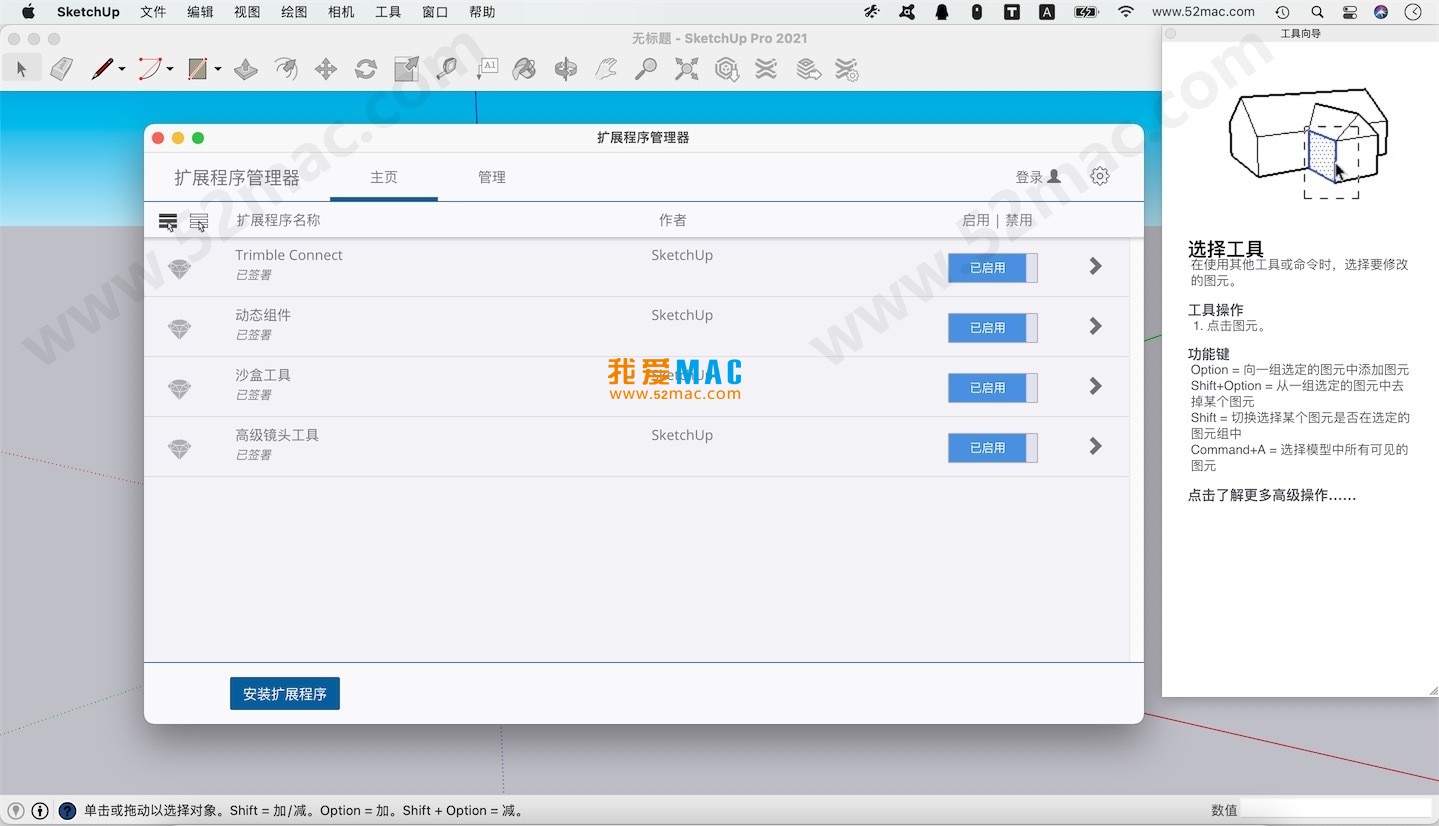Switch to the 管理 tab
The image size is (1439, 826).
point(492,177)
